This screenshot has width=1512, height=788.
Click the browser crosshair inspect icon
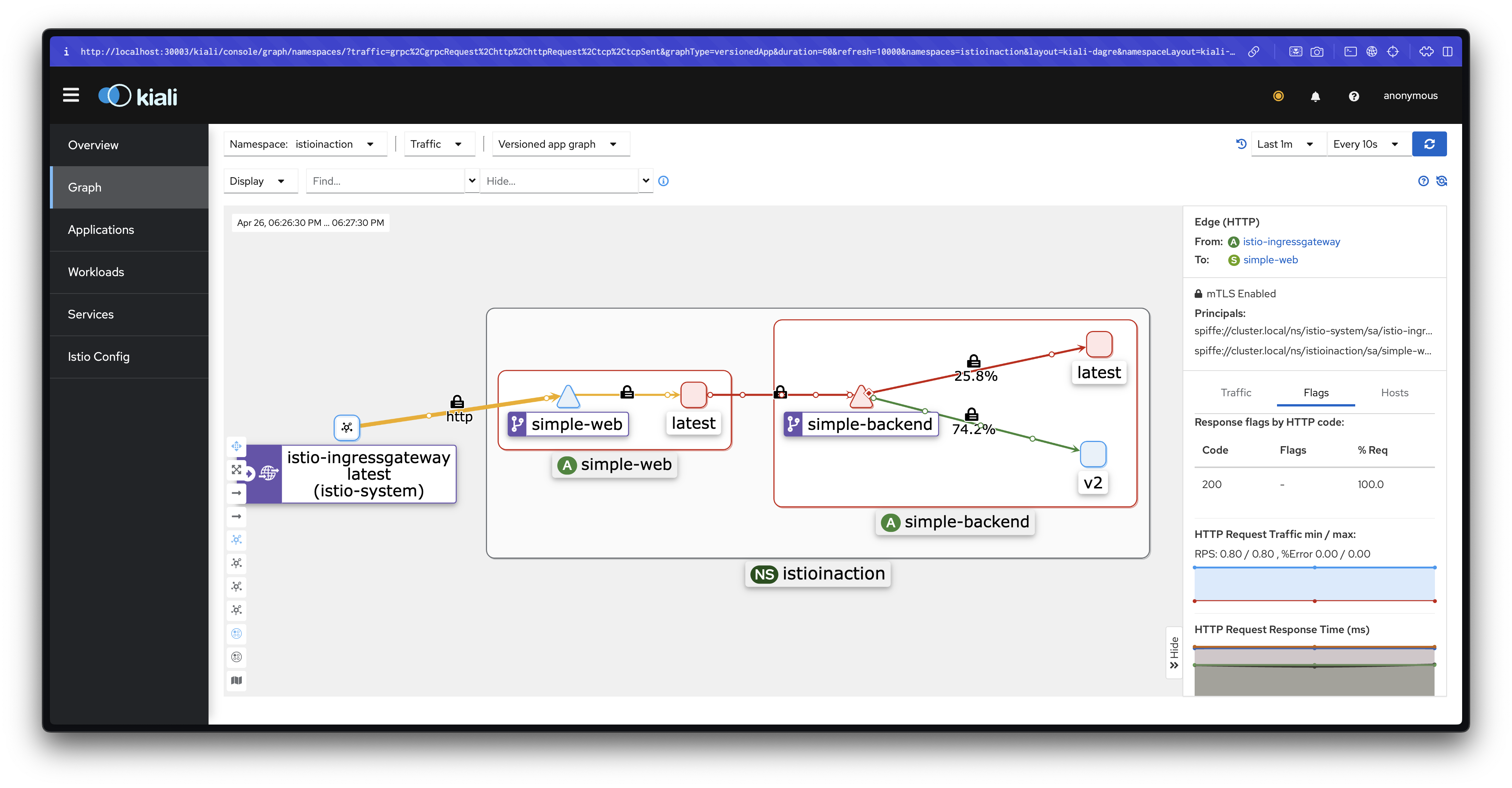[1393, 52]
